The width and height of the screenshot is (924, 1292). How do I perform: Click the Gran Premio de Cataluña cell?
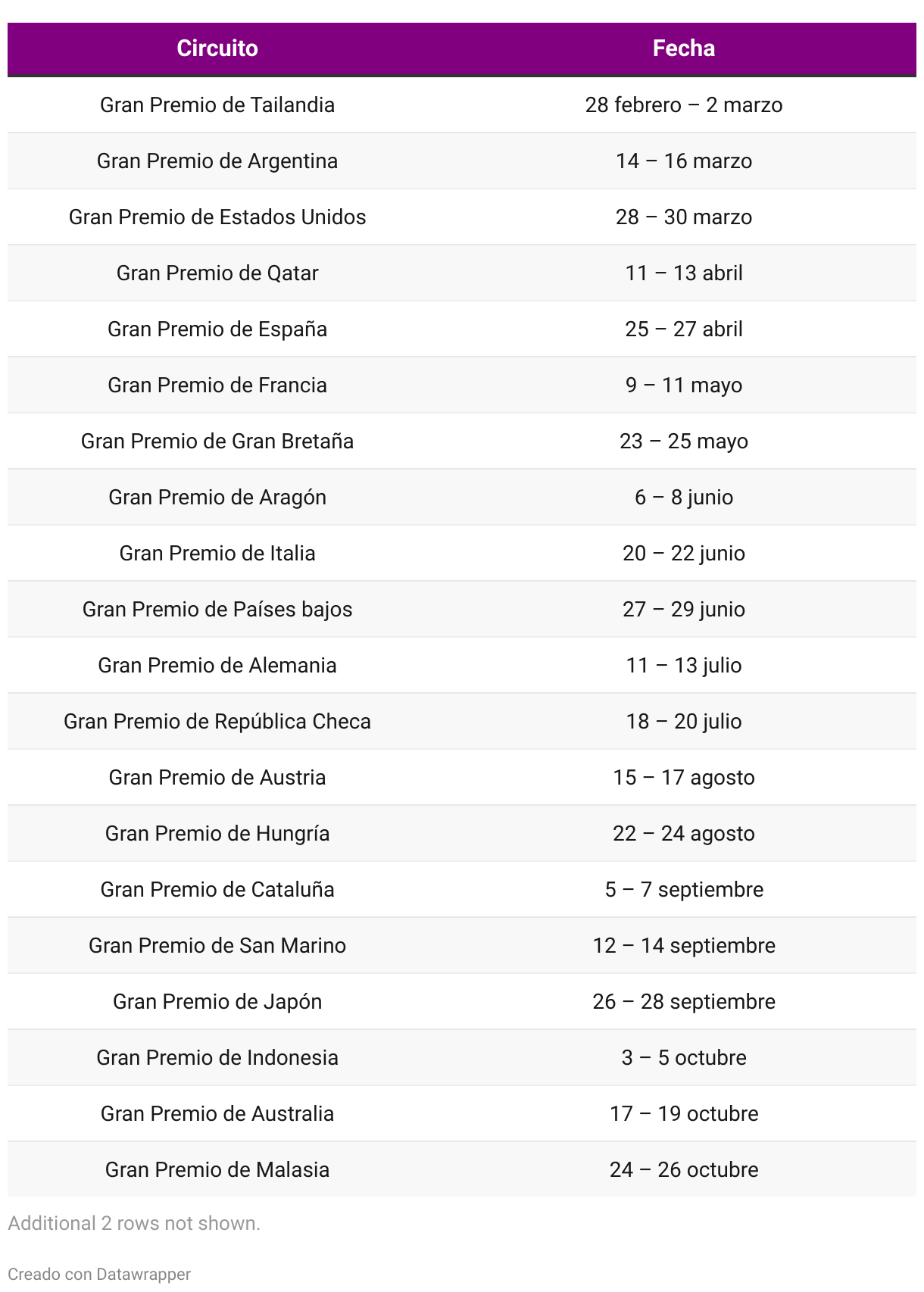coord(217,890)
